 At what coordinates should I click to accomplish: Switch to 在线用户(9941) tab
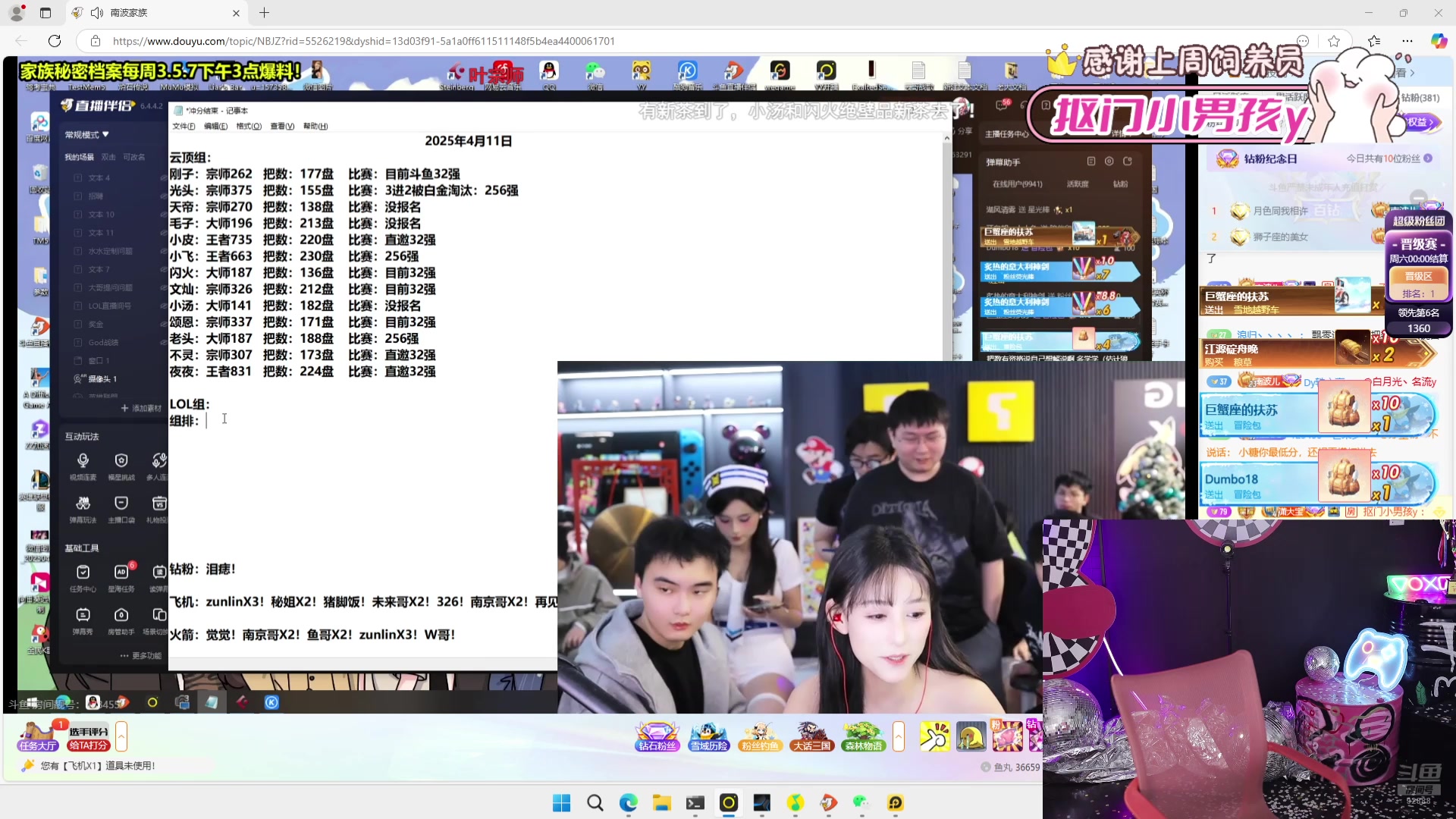click(x=1017, y=184)
